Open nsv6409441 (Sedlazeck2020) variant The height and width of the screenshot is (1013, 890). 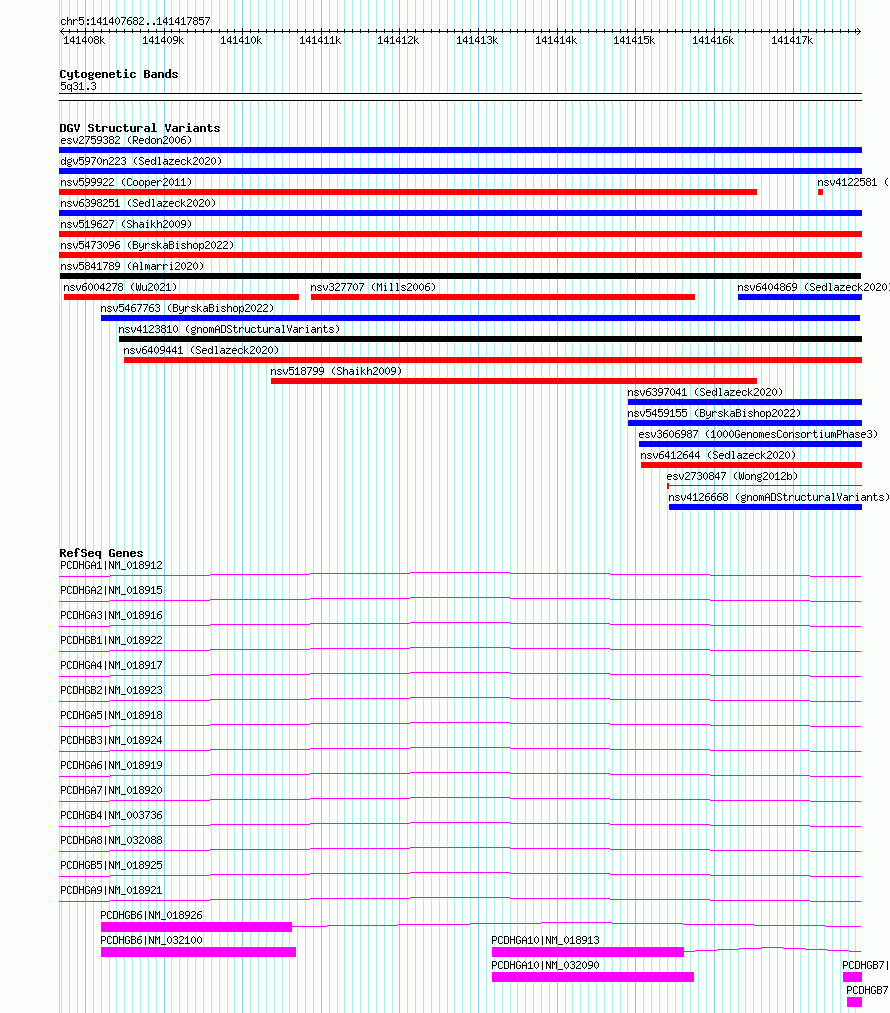(493, 360)
